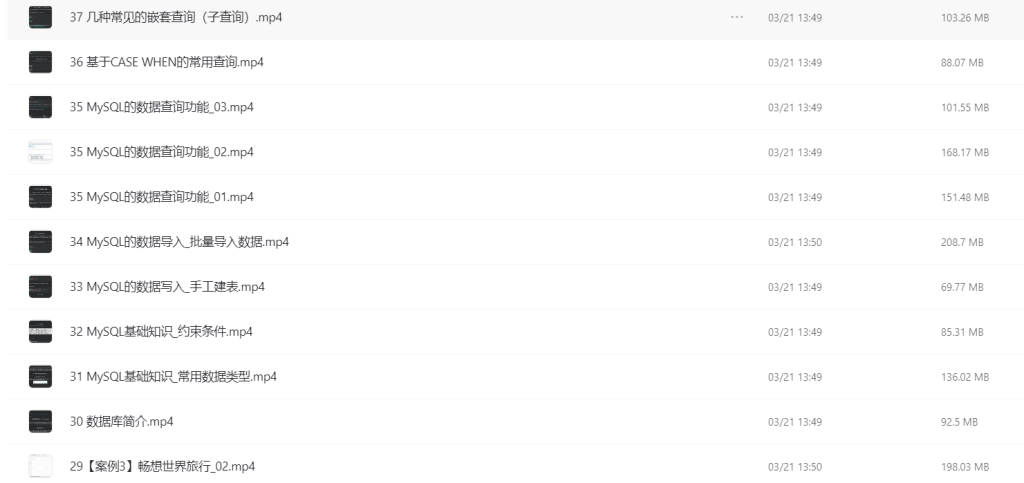1024x483 pixels.
Task: Click the thumbnail icon of 34 MySQL的数据导入_批量导入数据.mp4
Action: pos(40,242)
